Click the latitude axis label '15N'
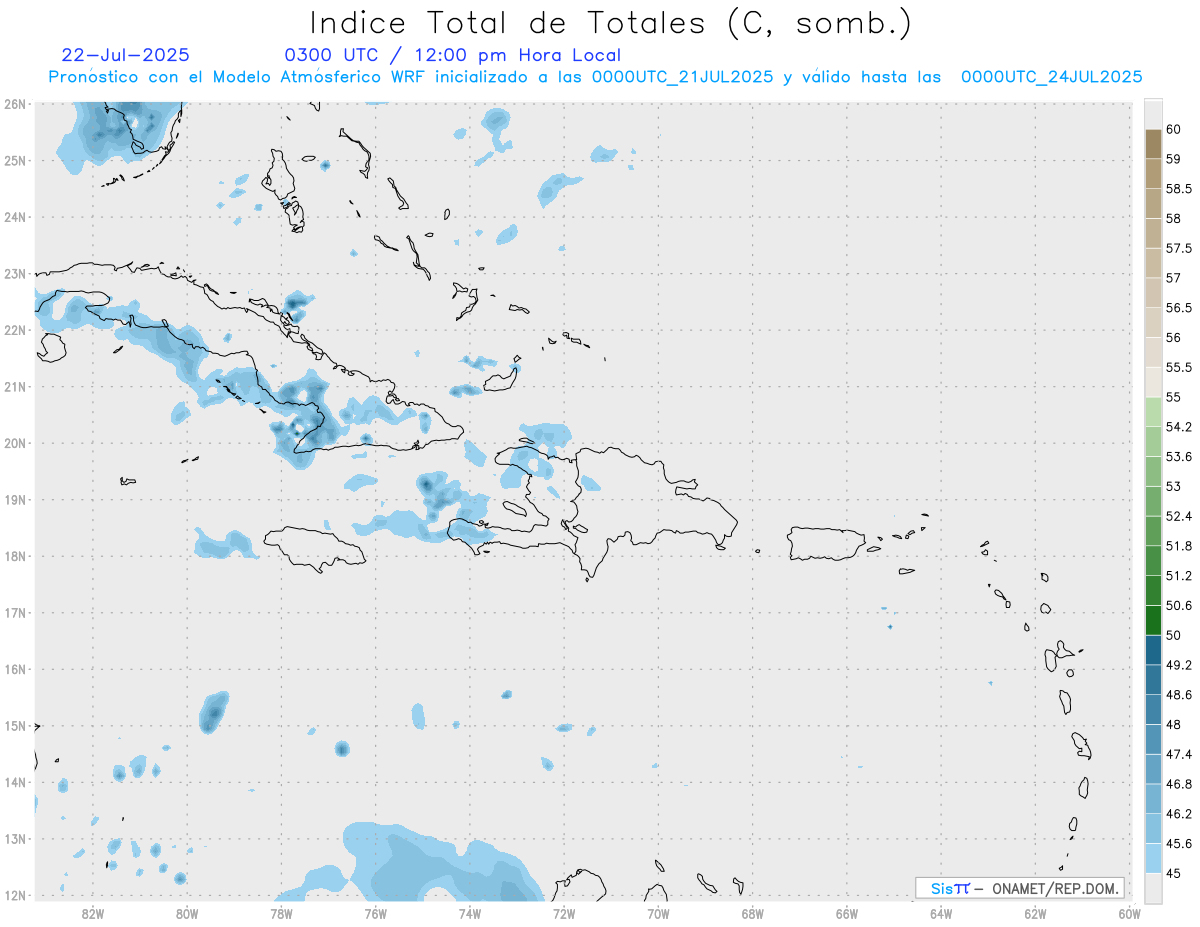Image resolution: width=1200 pixels, height=927 pixels. [15, 726]
